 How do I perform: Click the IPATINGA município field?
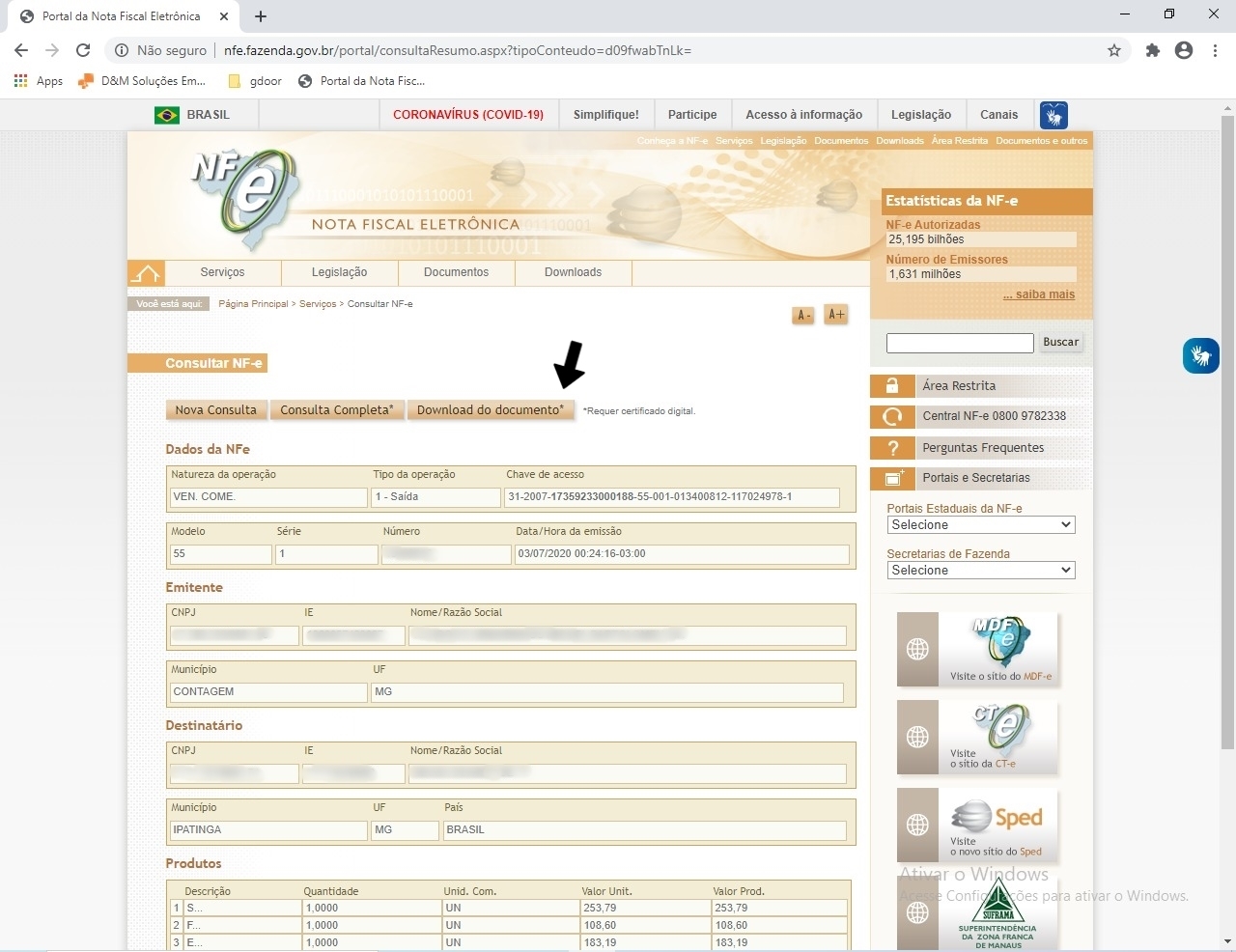[268, 830]
